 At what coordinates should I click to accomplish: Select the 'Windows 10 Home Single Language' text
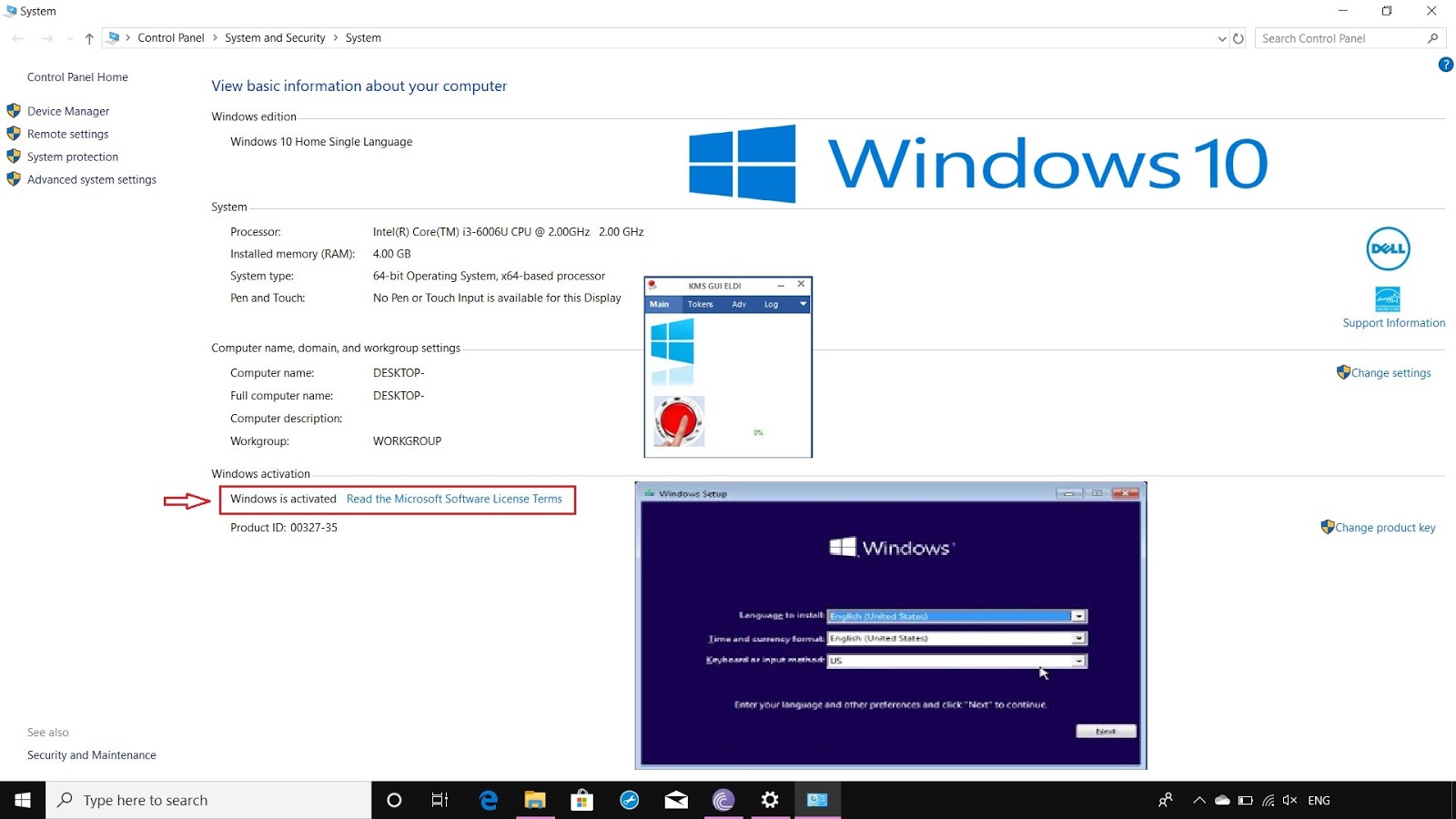(321, 142)
